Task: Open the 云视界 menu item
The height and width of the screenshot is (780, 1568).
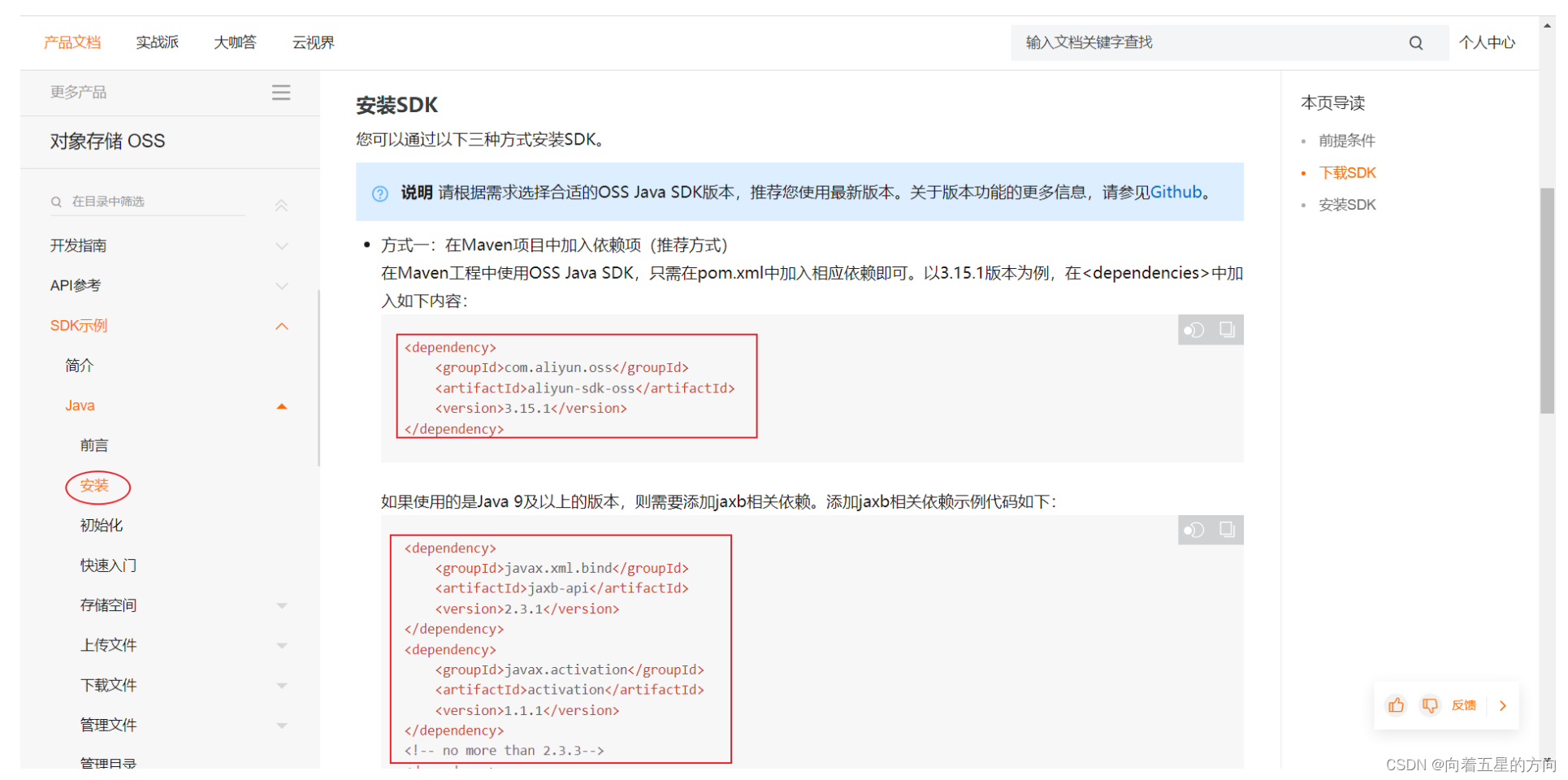Action: [x=313, y=42]
